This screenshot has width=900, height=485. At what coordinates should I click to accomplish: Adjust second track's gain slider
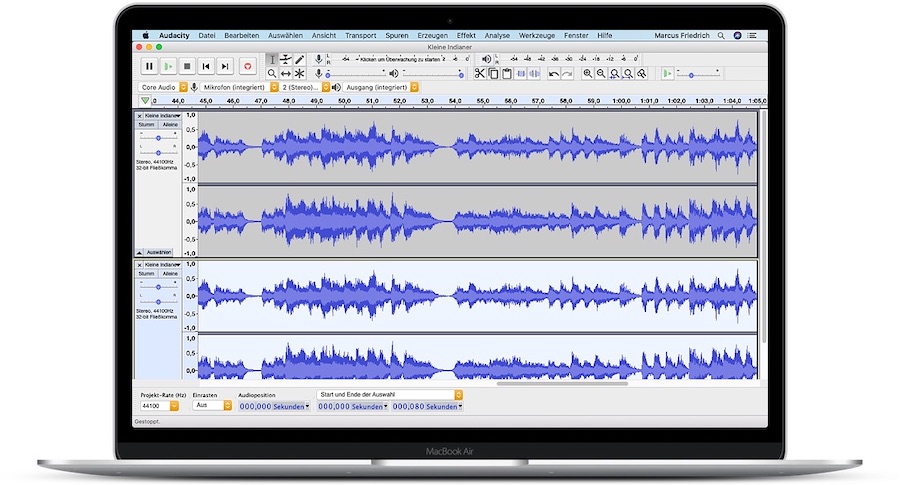[x=158, y=287]
